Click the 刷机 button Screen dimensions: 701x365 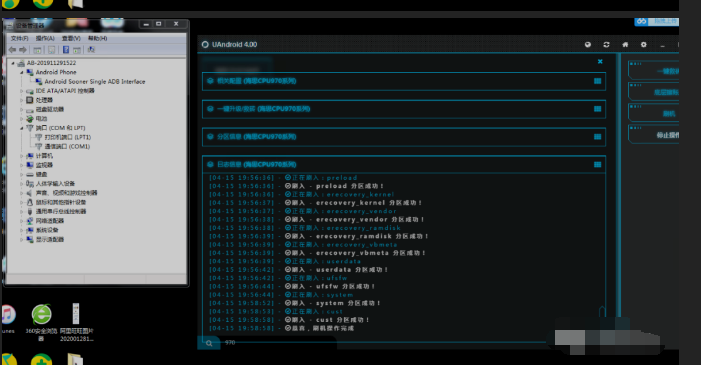pyautogui.click(x=654, y=113)
